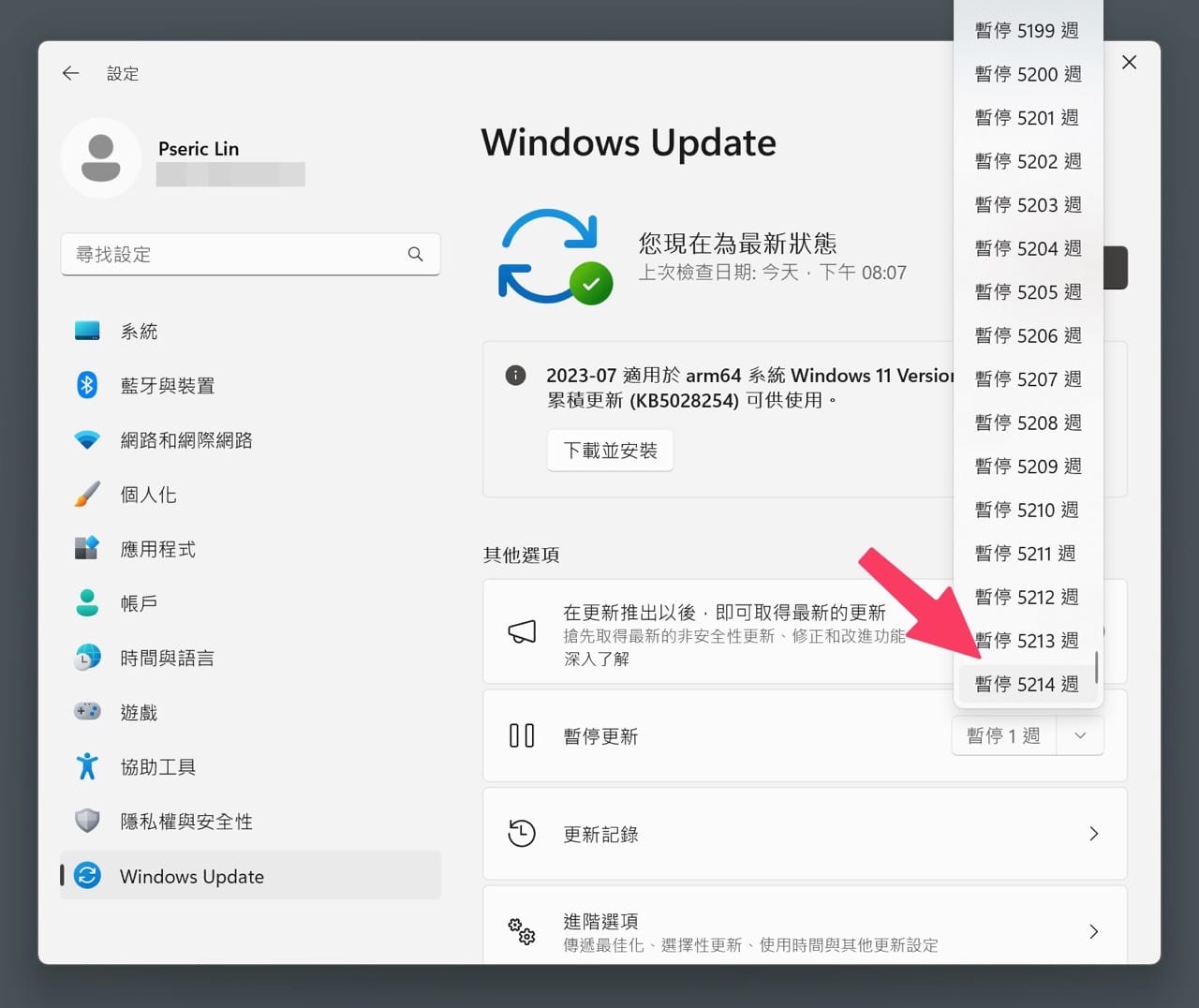Viewport: 1199px width, 1008px height.
Task: Click the 應用程式 apps icon
Action: [87, 548]
